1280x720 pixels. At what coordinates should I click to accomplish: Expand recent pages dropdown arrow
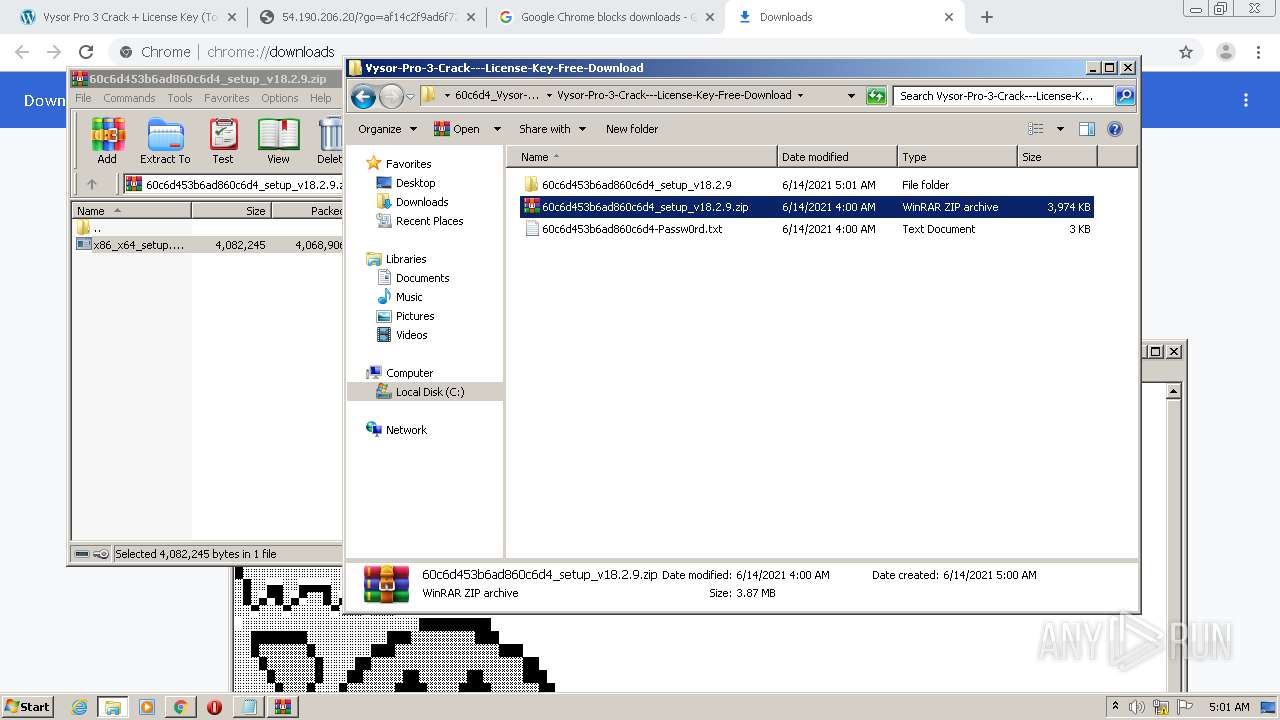410,97
